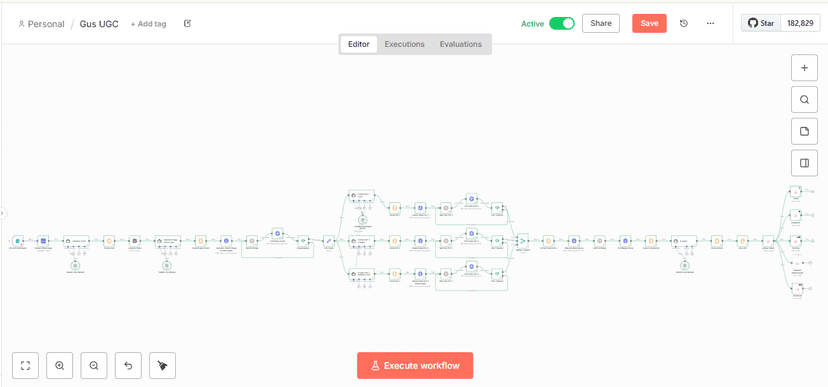828x387 pixels.
Task: Deactivate the workflow with the Active toggle
Action: coord(561,23)
